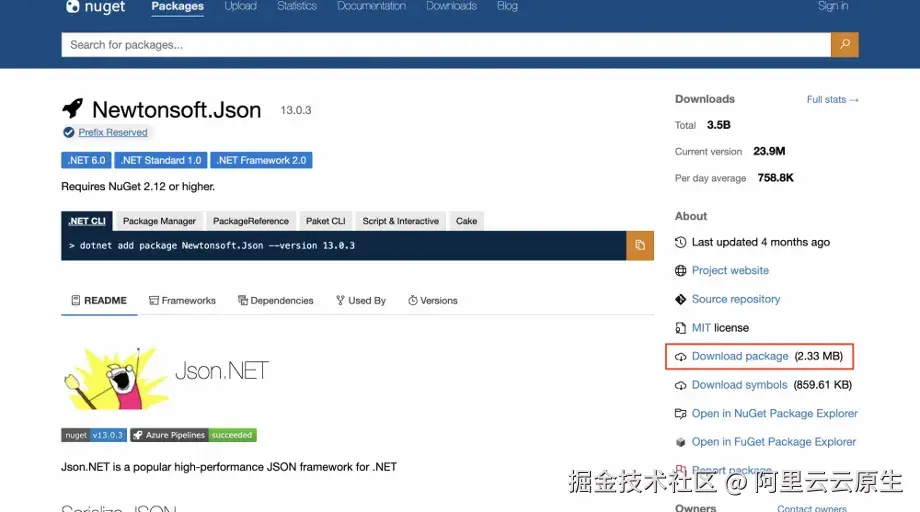The width and height of the screenshot is (920, 512).
Task: Open the Blog nav item
Action: 508,6
